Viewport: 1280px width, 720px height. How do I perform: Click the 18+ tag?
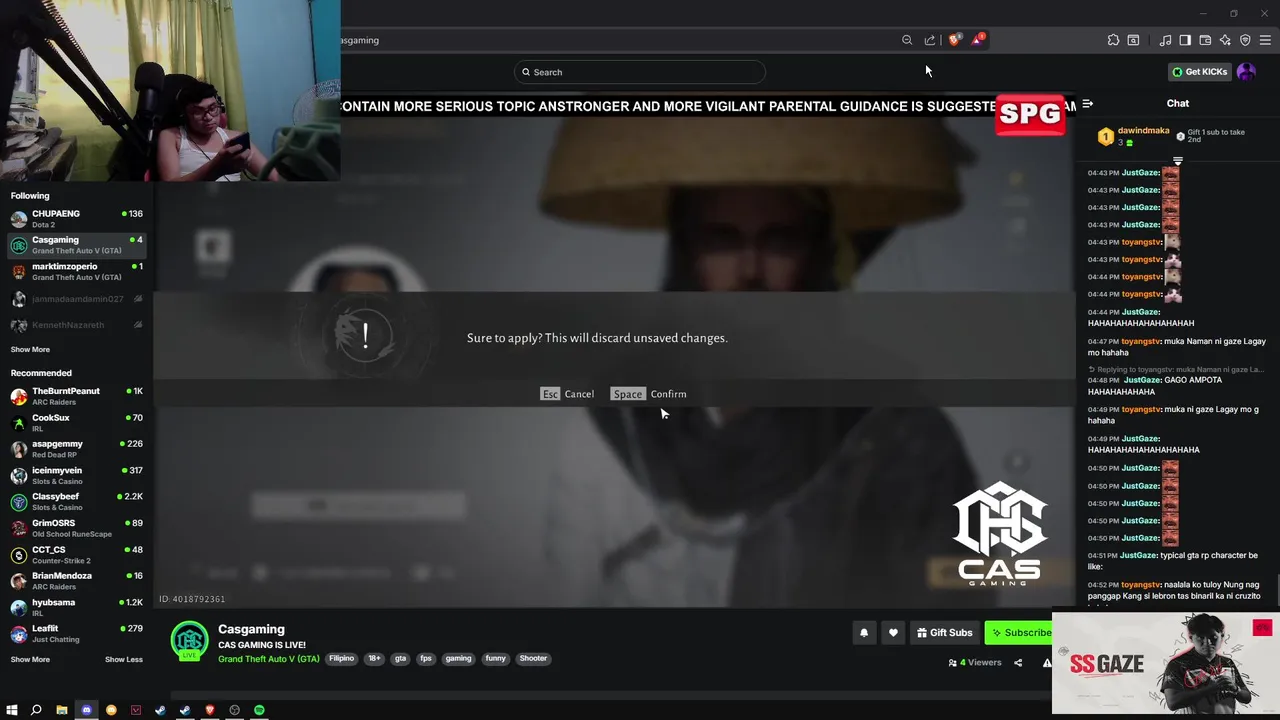(373, 658)
